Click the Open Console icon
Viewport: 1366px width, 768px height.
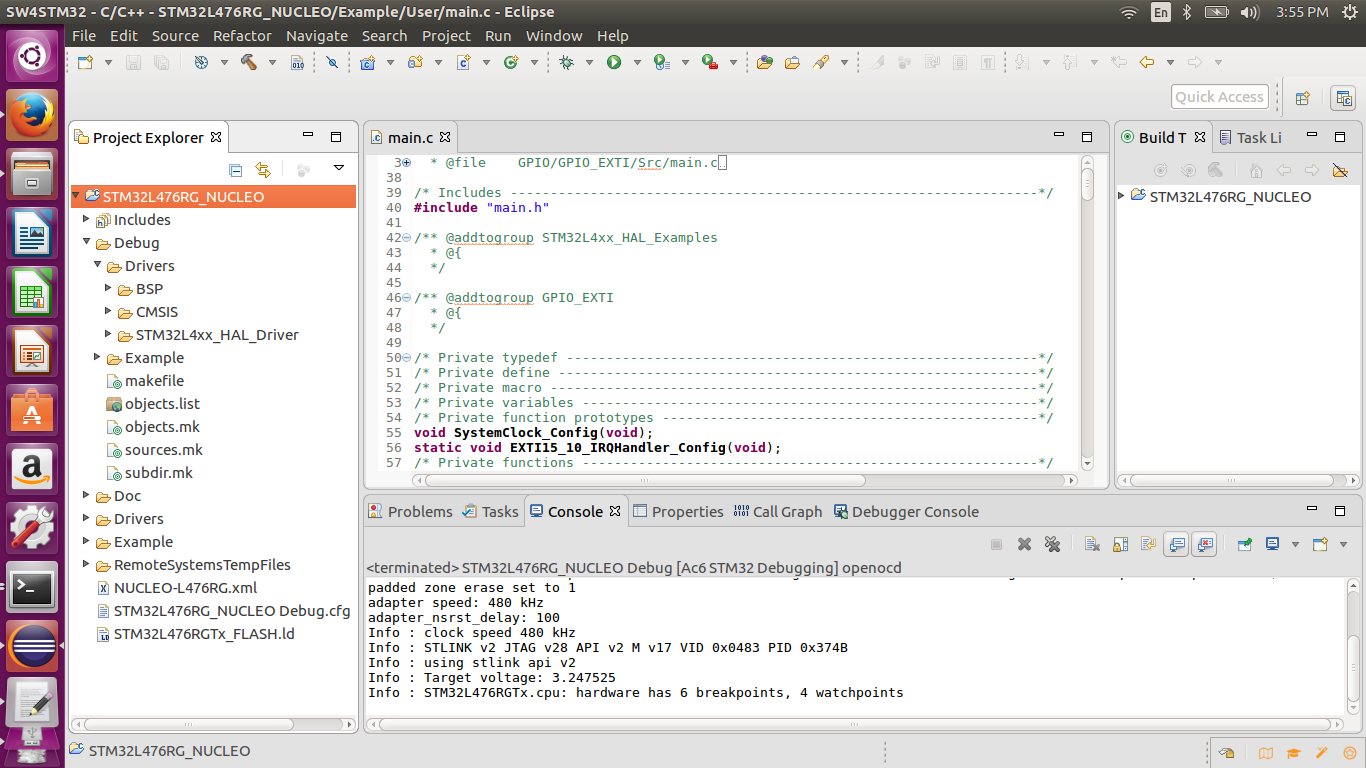point(1319,544)
